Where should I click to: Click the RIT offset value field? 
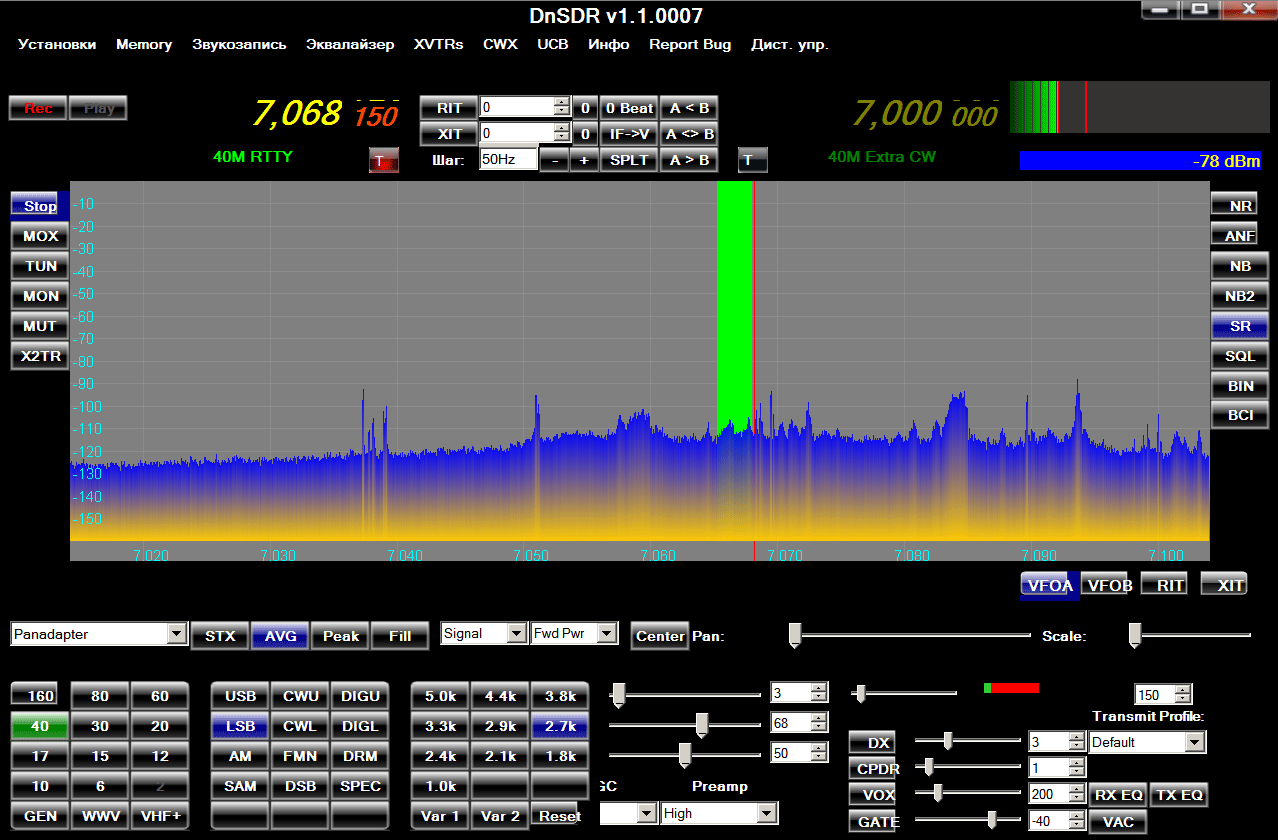pyautogui.click(x=516, y=108)
